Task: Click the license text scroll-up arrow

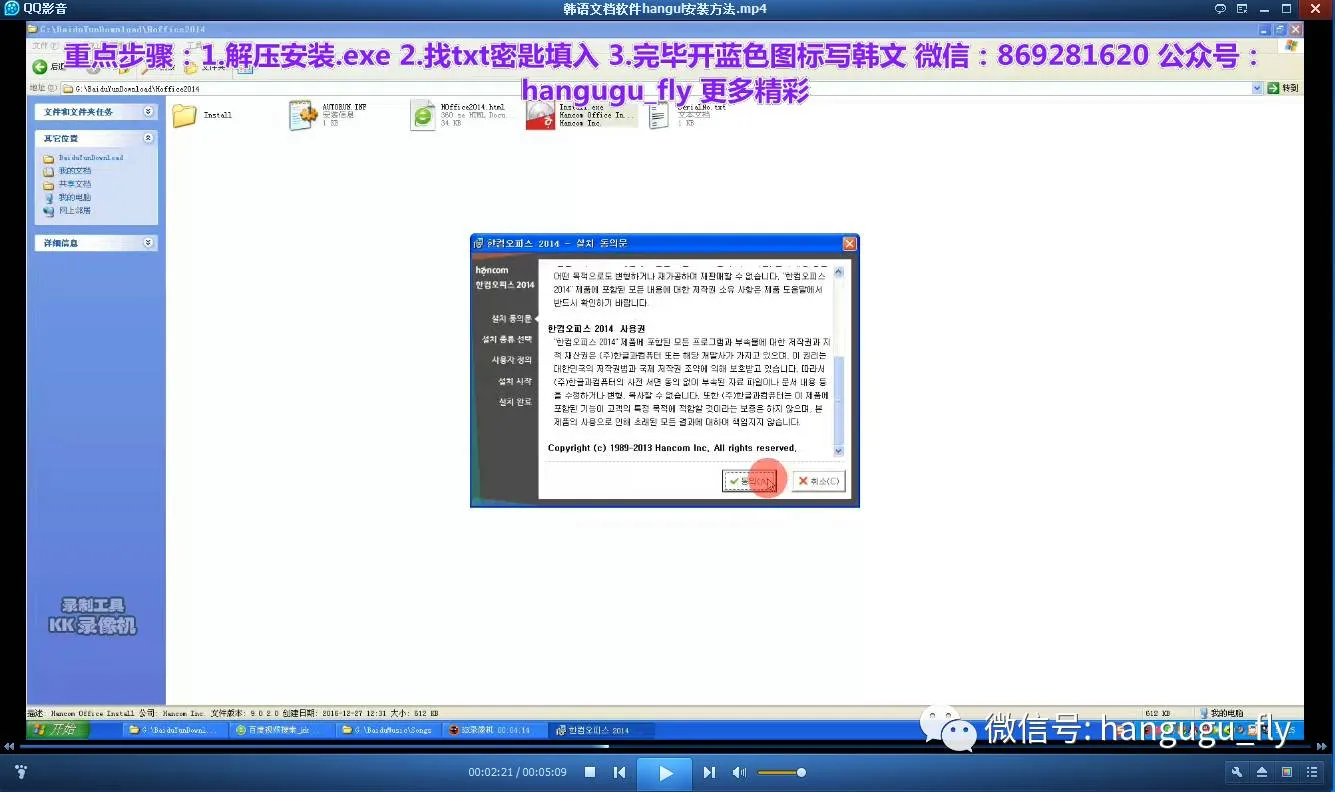Action: coord(839,271)
